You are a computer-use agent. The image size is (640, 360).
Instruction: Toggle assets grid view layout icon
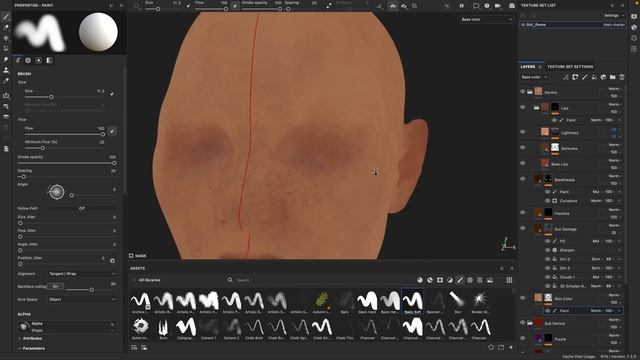(x=509, y=280)
